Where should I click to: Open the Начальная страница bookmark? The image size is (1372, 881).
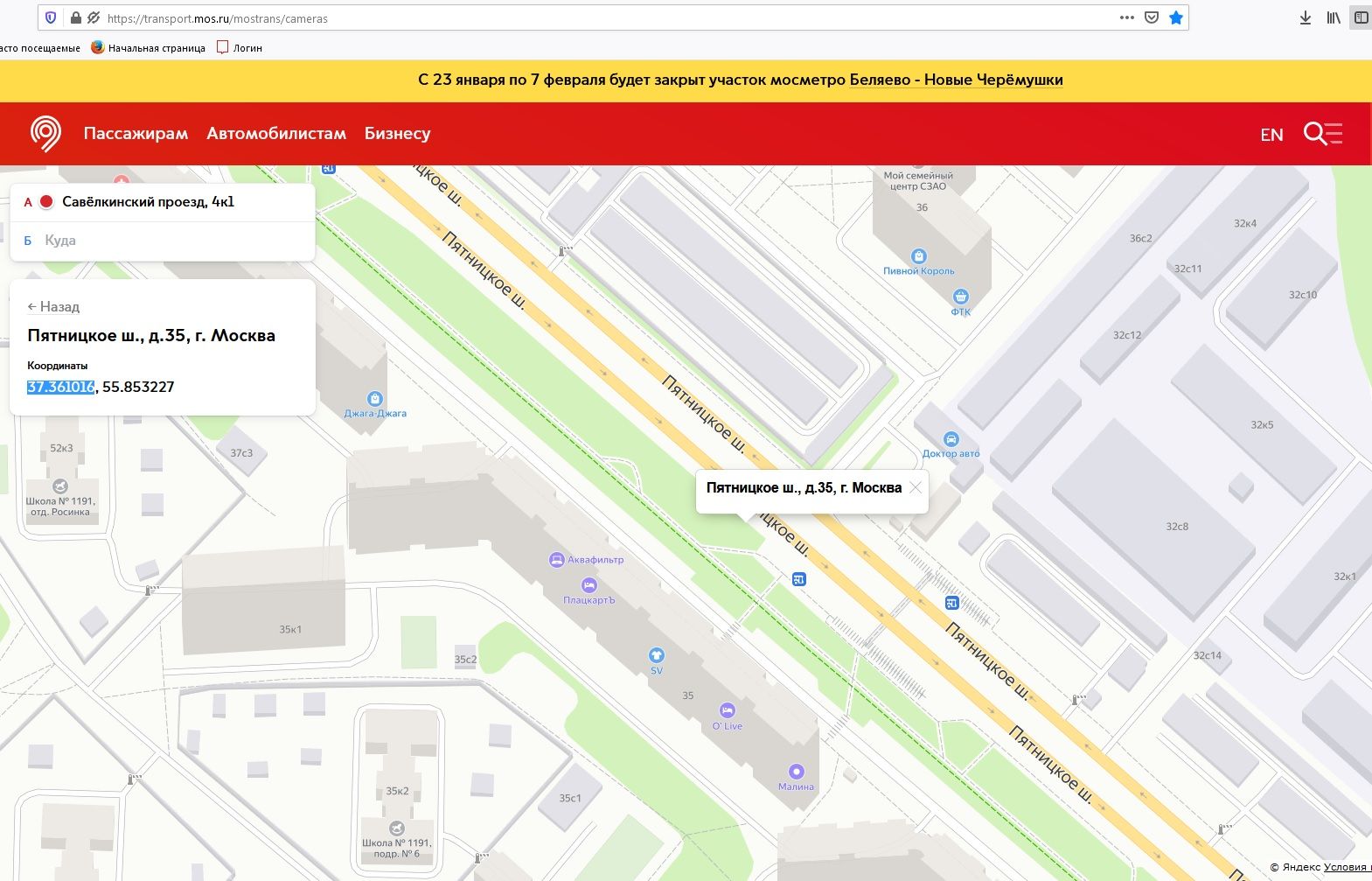click(149, 48)
